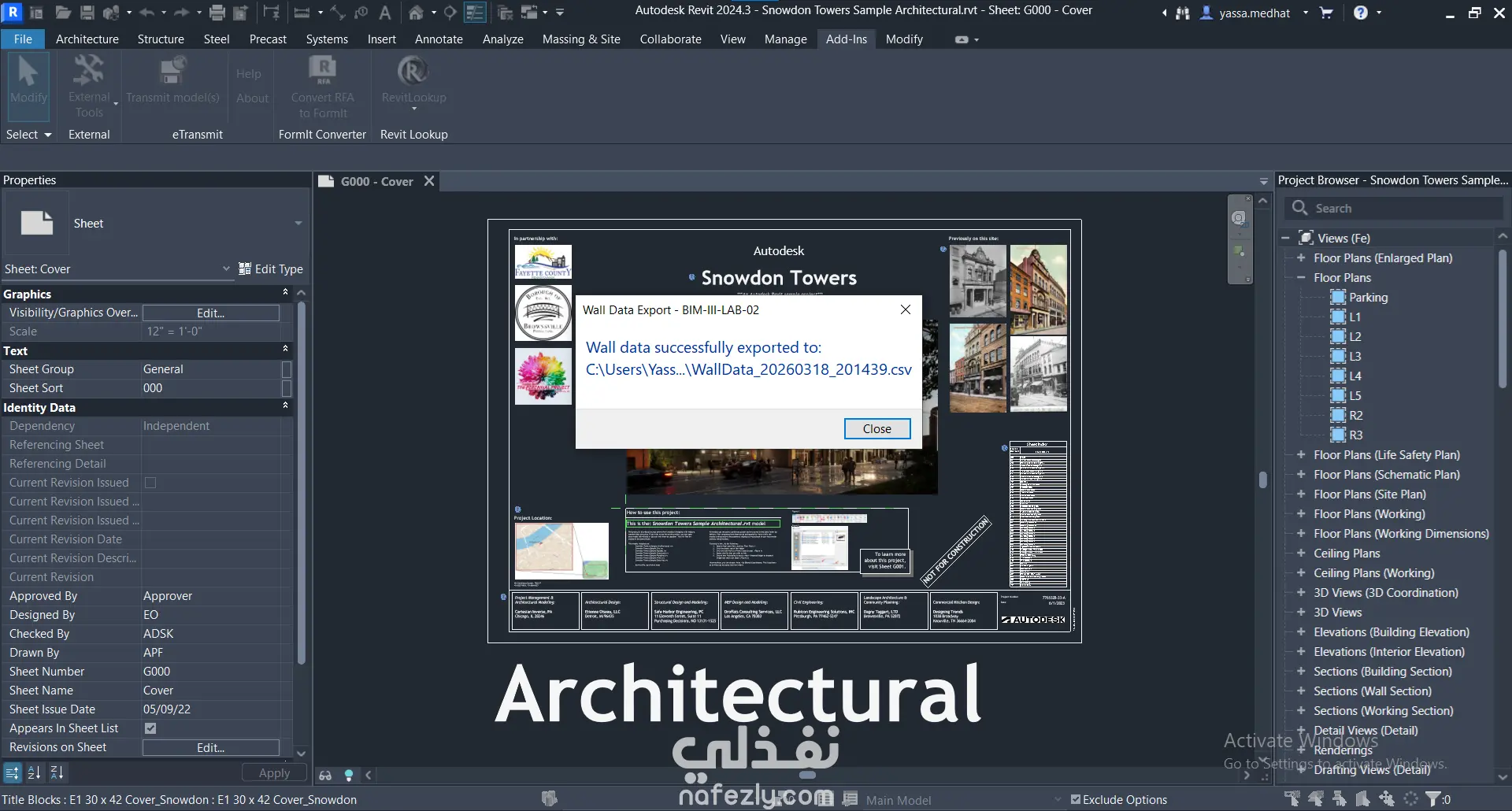Click the checkbox beside Sheet Sort 000 value
The width and height of the screenshot is (1512, 811).
click(x=287, y=388)
